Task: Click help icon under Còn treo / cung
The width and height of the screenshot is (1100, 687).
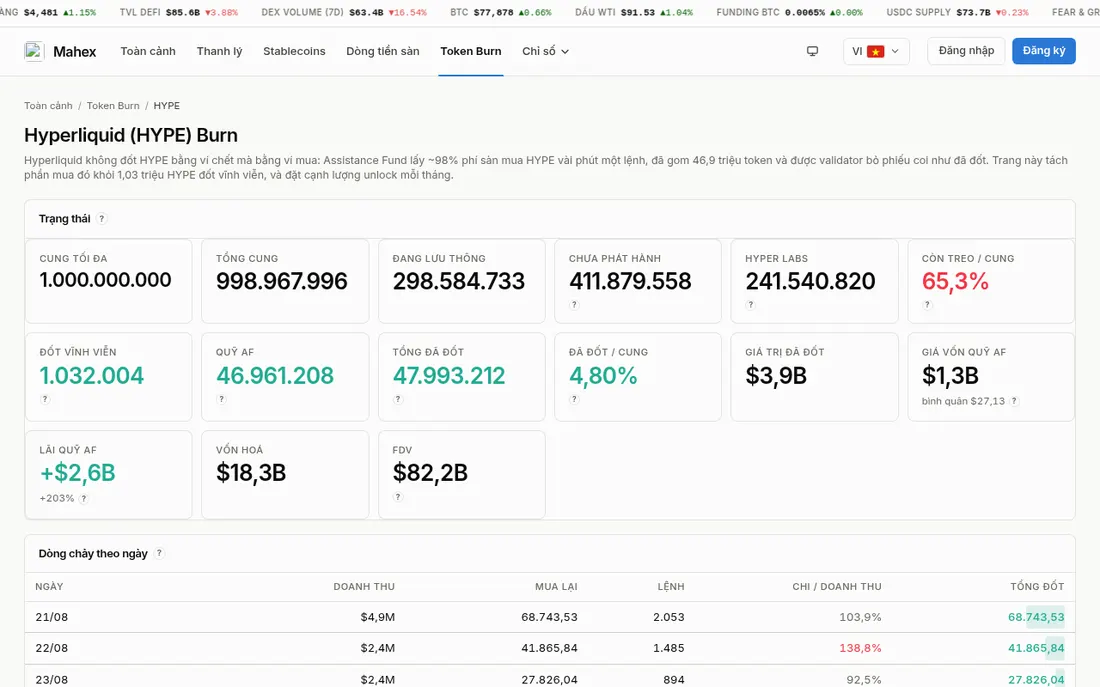Action: pyautogui.click(x=927, y=305)
